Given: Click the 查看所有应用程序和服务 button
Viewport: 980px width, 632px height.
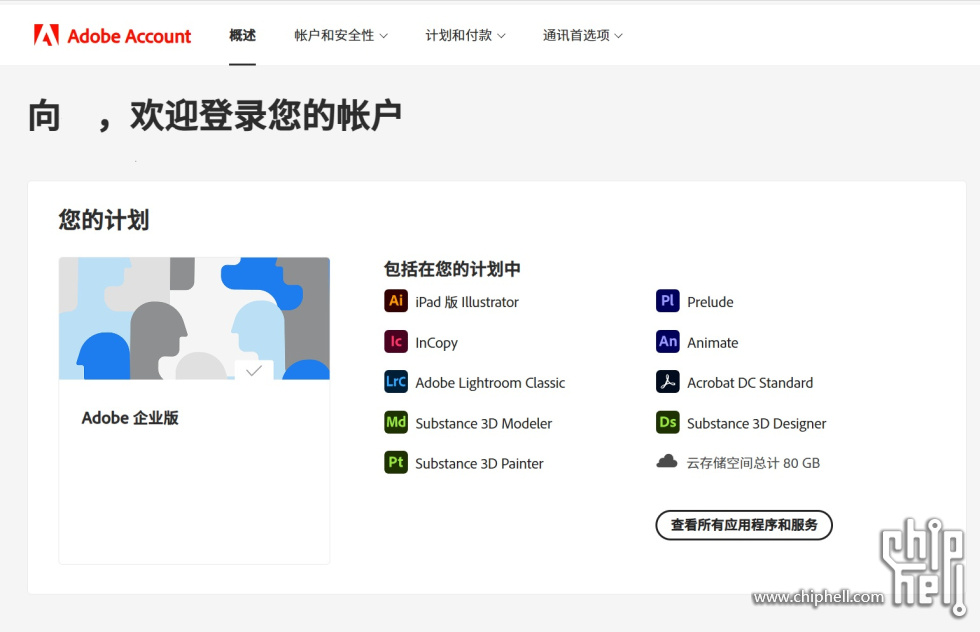Looking at the screenshot, I should 744,524.
